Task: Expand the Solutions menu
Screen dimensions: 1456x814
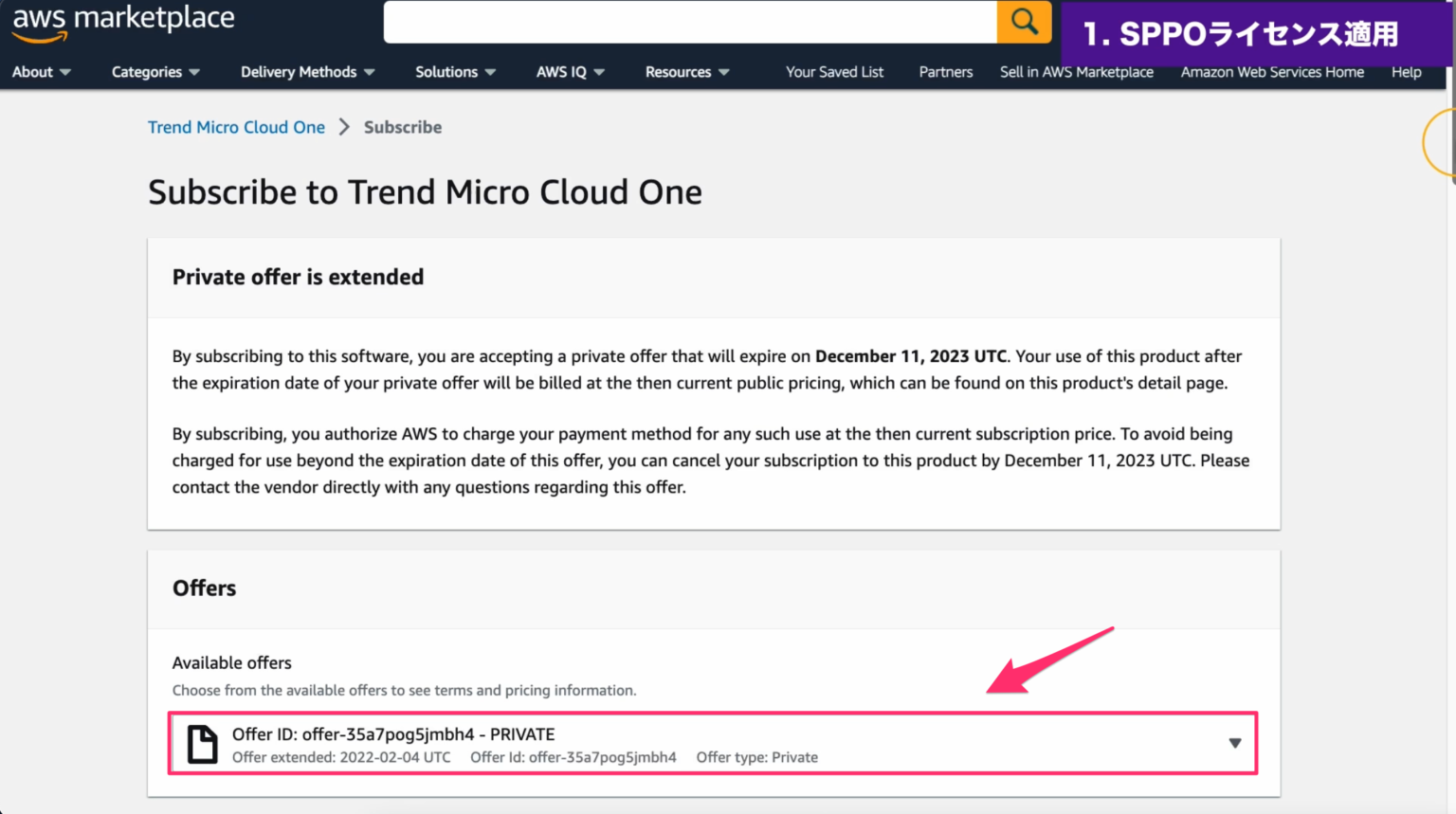Action: coord(454,71)
